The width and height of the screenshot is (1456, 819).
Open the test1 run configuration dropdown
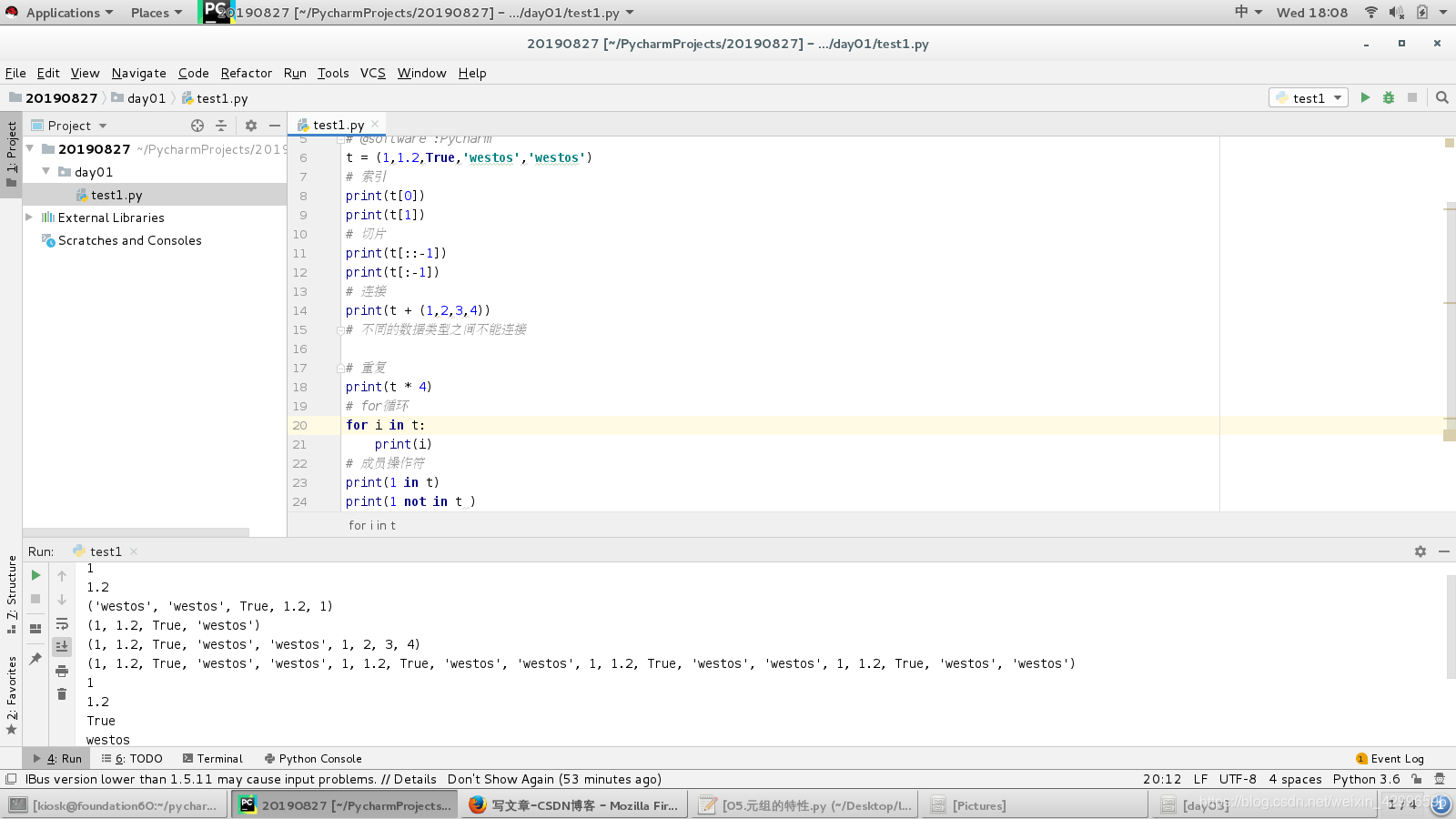point(1309,97)
